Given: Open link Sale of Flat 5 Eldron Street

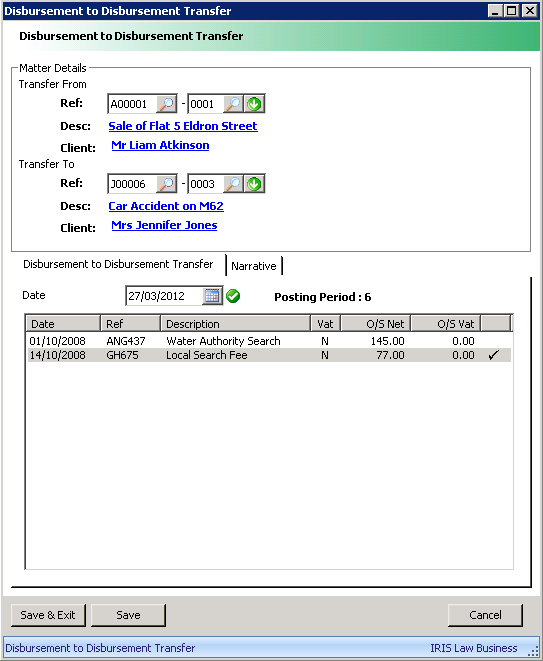Looking at the screenshot, I should 183,126.
